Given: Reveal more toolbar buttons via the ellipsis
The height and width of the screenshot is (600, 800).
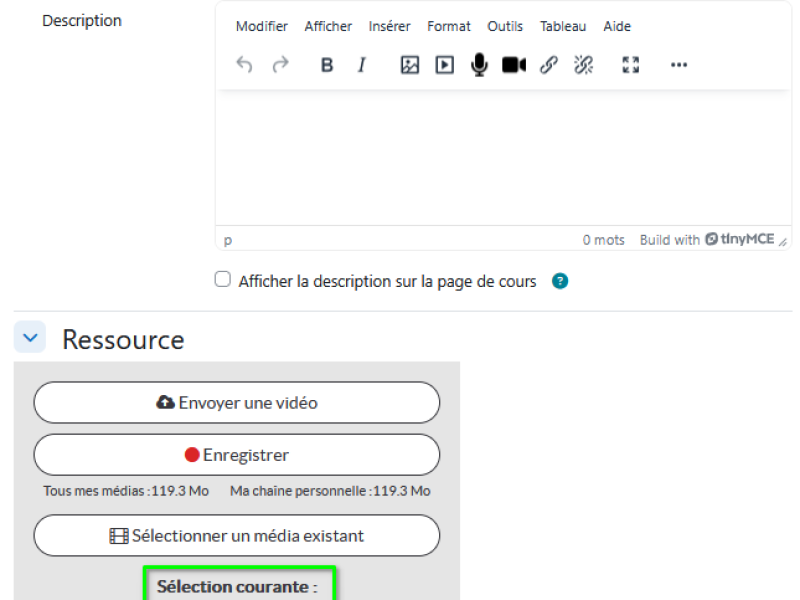Looking at the screenshot, I should point(679,65).
